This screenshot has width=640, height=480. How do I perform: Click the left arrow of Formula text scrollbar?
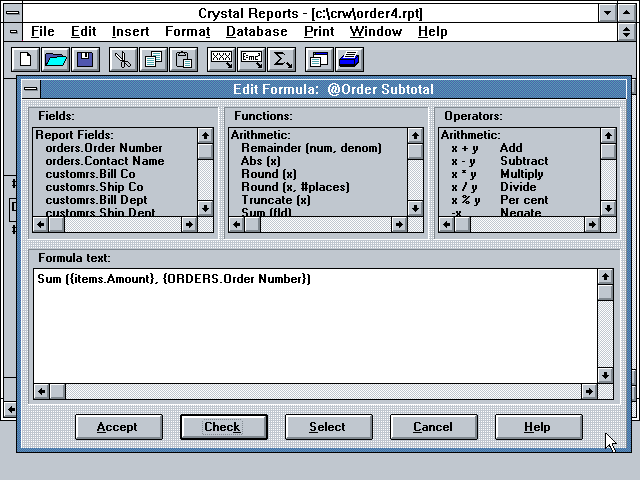pyautogui.click(x=41, y=391)
